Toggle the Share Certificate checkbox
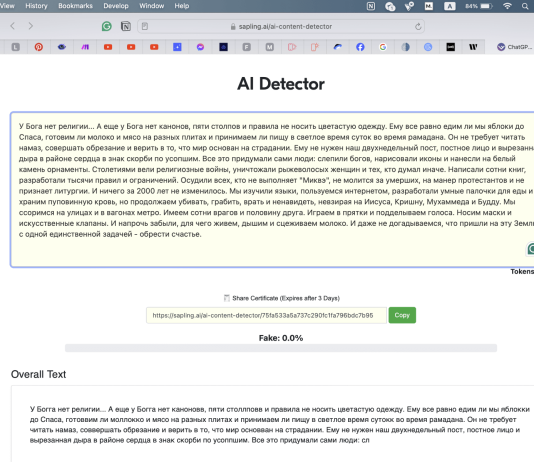Viewport: 534px width, 462px height. click(x=226, y=298)
